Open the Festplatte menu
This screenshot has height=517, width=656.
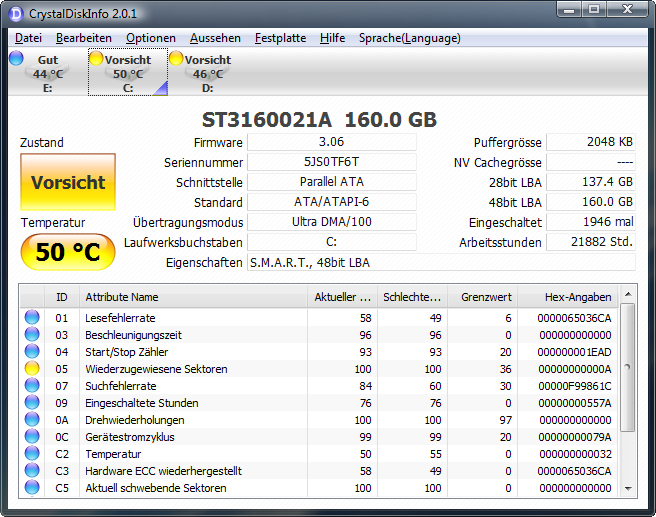(x=280, y=38)
